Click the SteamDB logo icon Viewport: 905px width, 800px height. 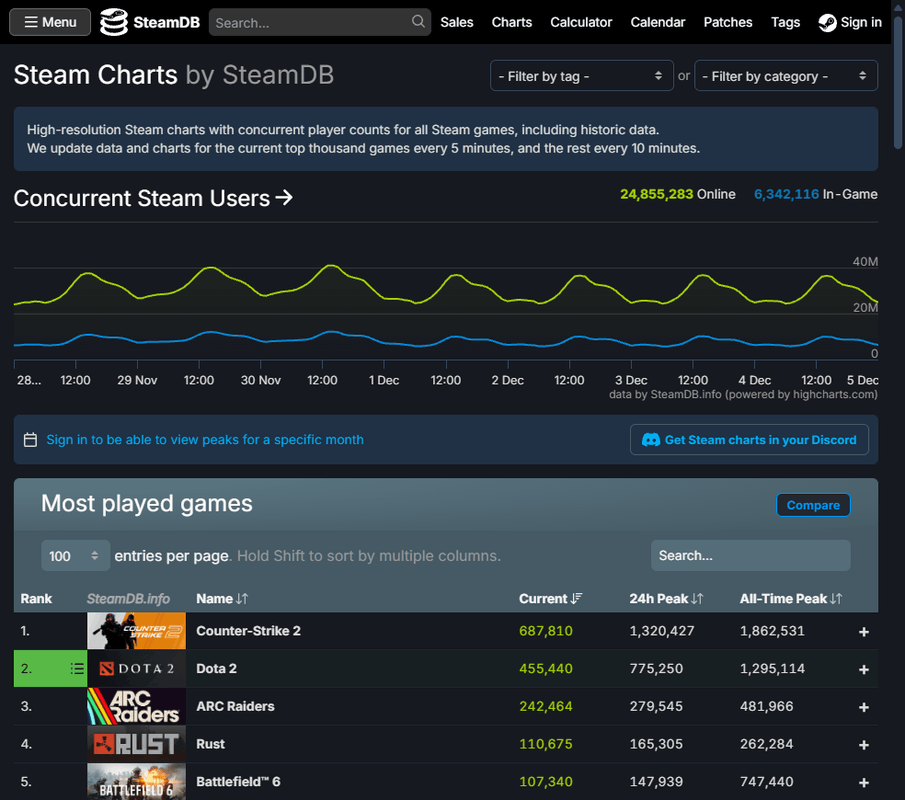[x=114, y=22]
